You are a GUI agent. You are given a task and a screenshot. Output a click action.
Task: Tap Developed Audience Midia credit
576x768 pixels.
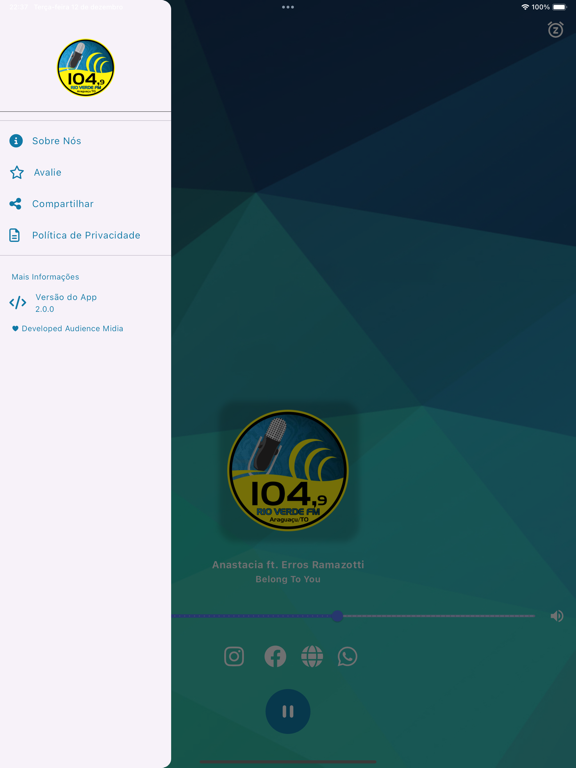pyautogui.click(x=72, y=329)
